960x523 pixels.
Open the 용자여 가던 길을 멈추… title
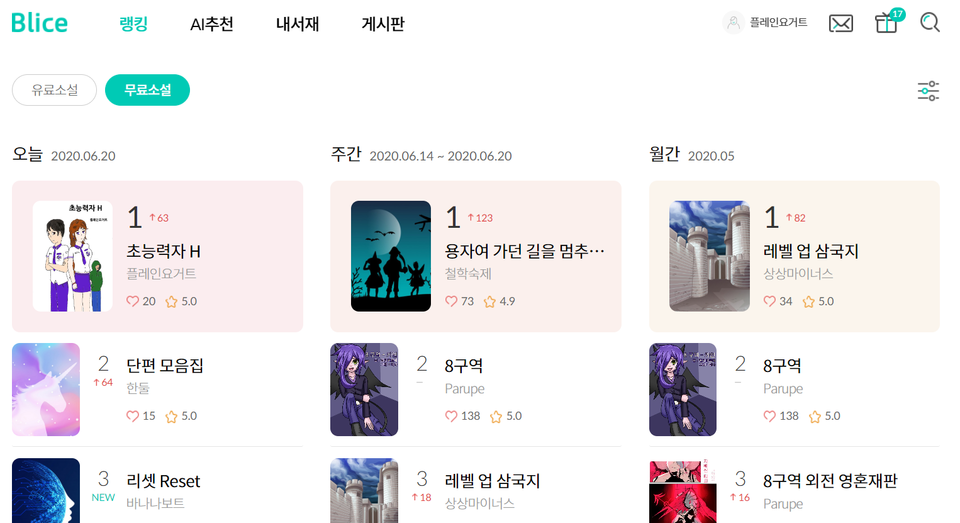coord(525,251)
